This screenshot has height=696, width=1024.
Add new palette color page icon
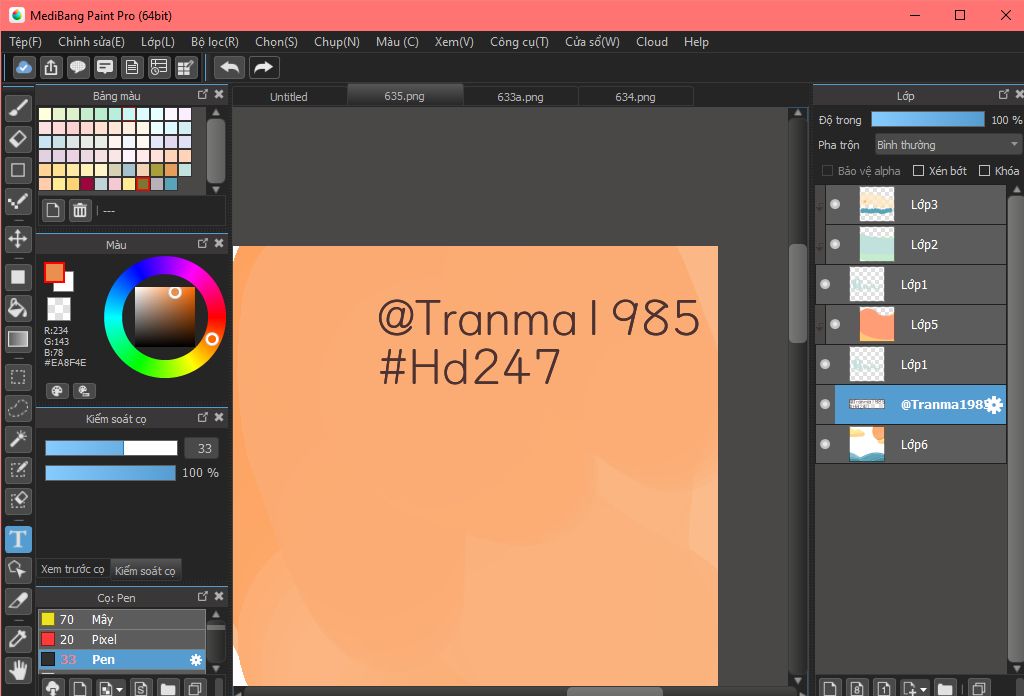[53, 210]
